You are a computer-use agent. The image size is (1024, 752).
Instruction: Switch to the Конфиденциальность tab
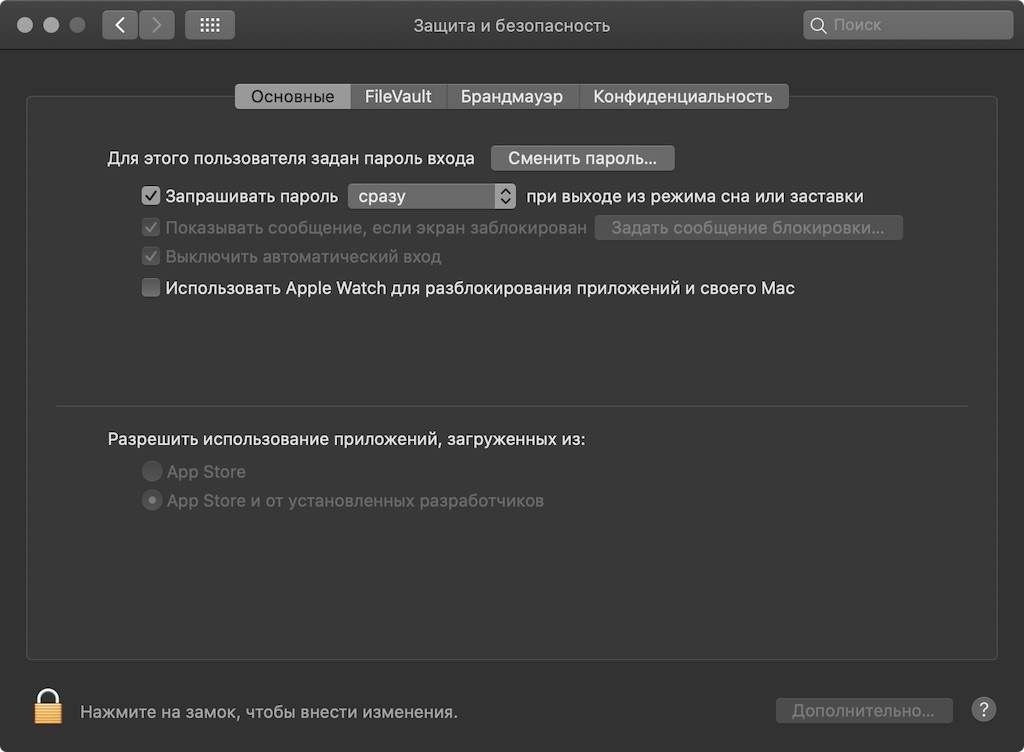(x=683, y=97)
